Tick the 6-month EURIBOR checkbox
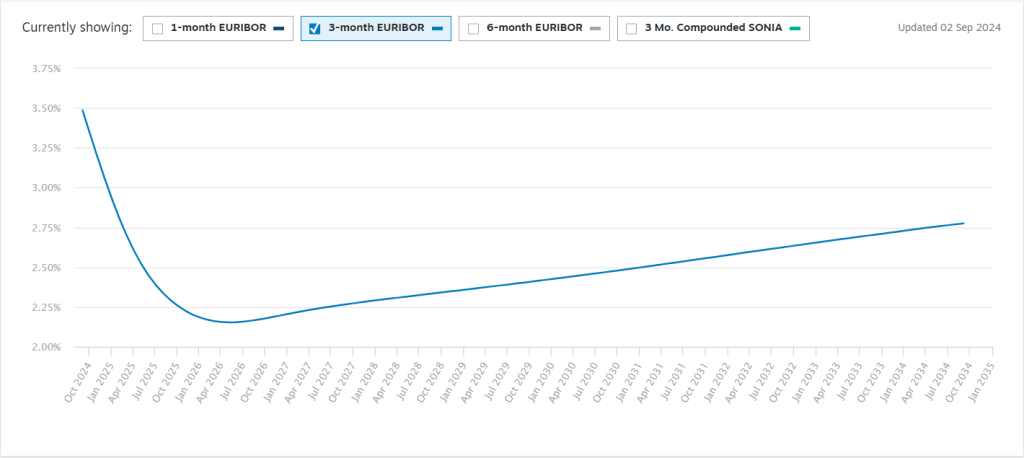 (x=473, y=29)
